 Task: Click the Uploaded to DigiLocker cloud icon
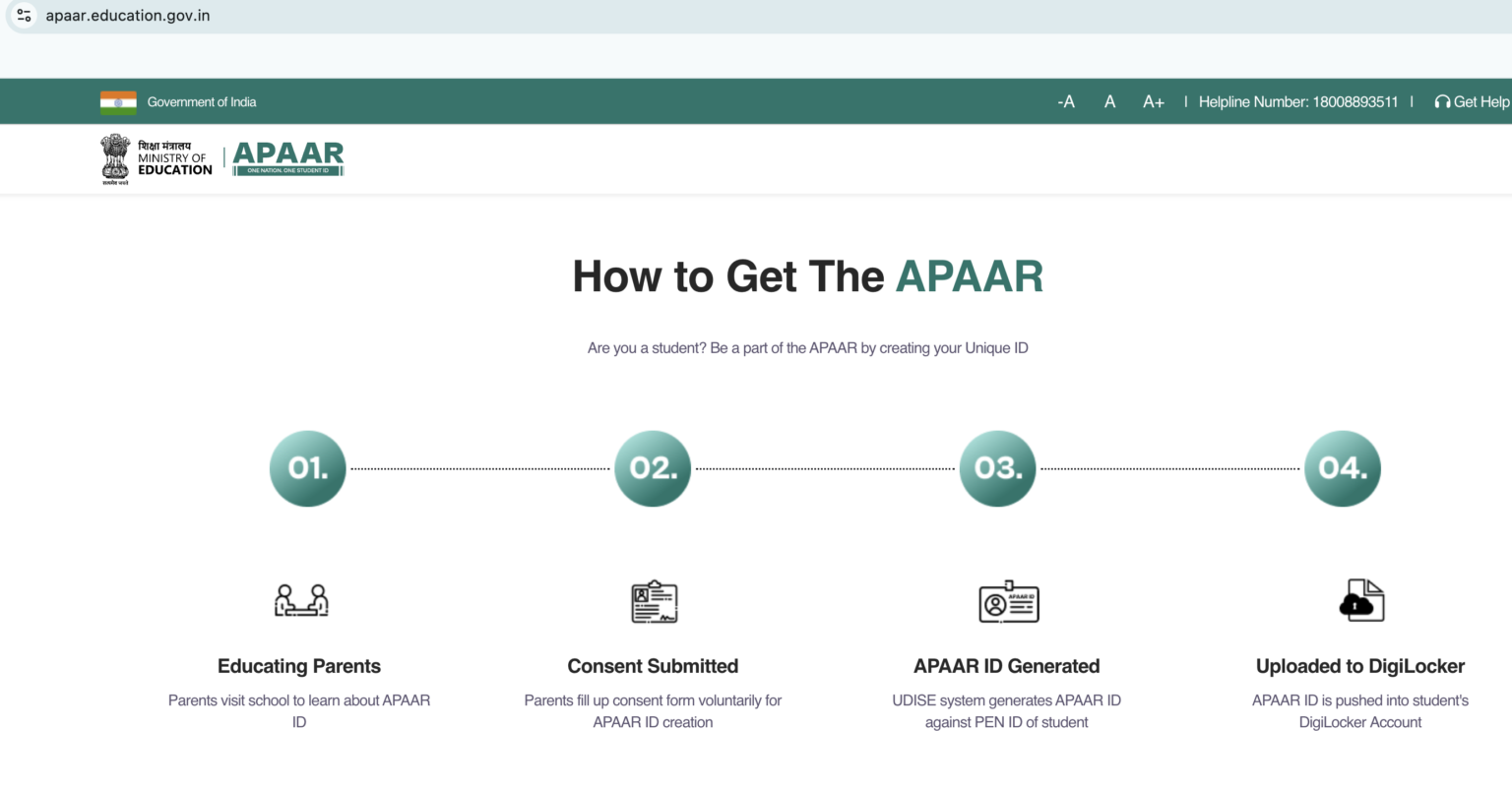point(1359,600)
